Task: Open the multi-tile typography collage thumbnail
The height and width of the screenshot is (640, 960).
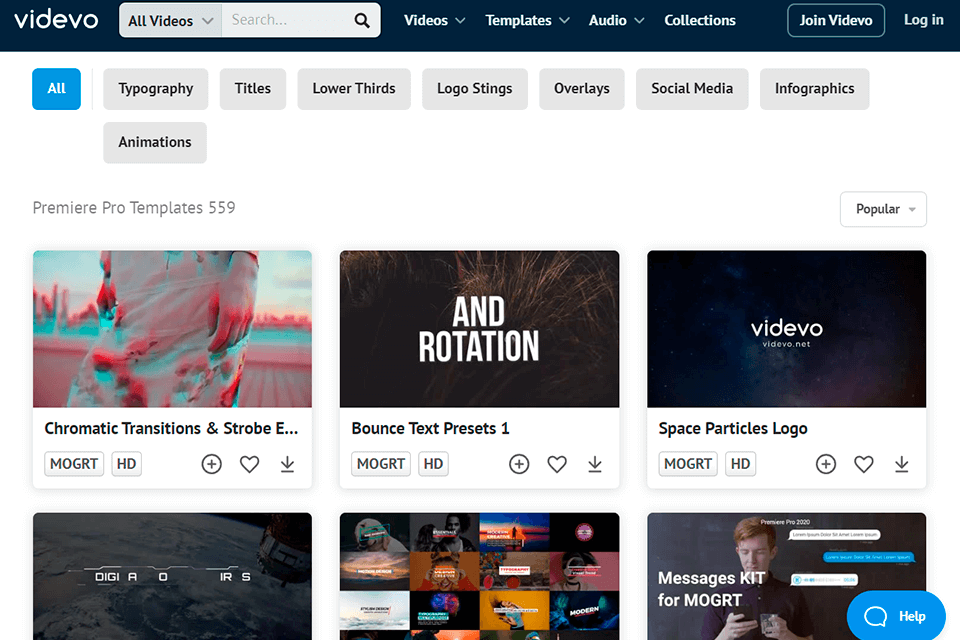Action: (x=479, y=576)
